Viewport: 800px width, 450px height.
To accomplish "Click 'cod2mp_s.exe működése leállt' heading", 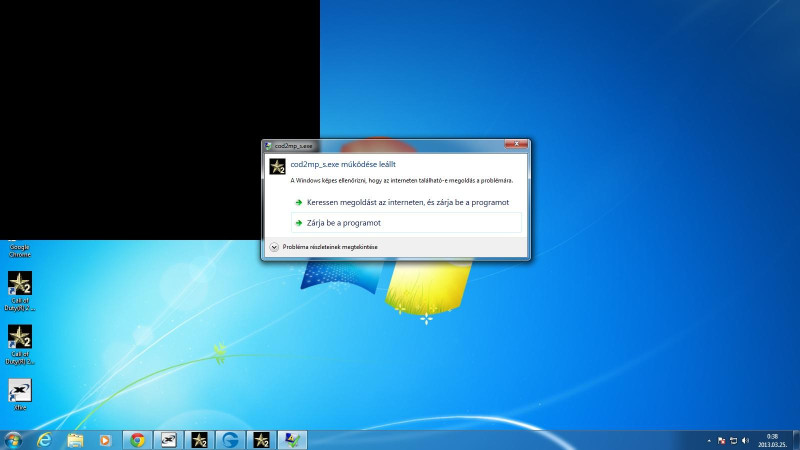I will point(343,164).
